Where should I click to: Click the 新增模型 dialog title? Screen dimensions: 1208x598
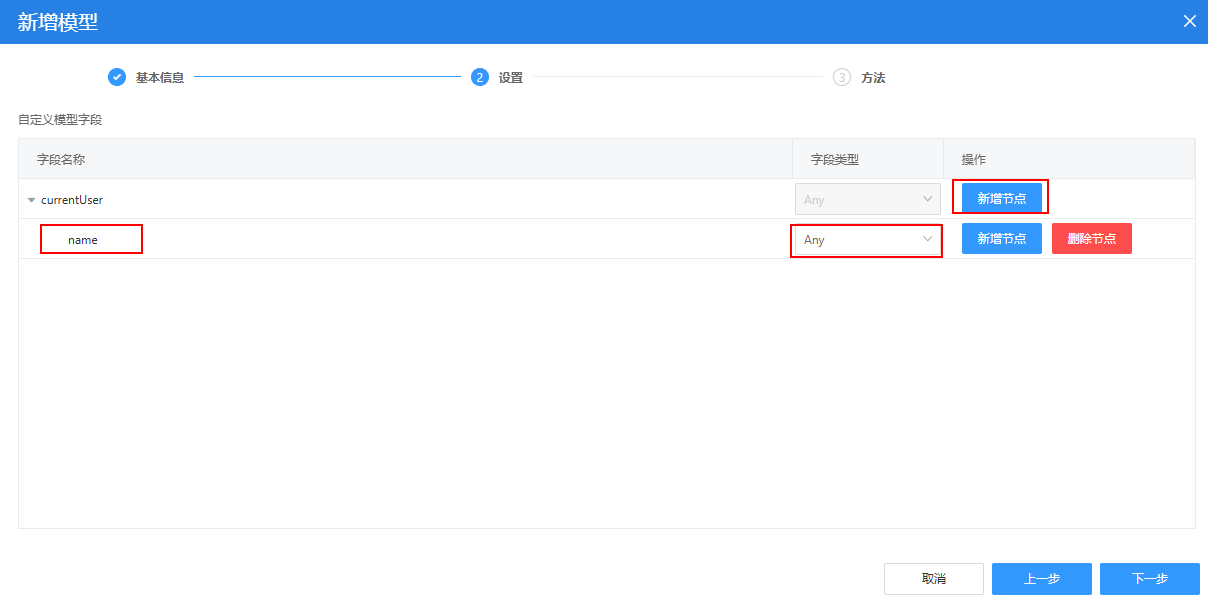(x=58, y=22)
